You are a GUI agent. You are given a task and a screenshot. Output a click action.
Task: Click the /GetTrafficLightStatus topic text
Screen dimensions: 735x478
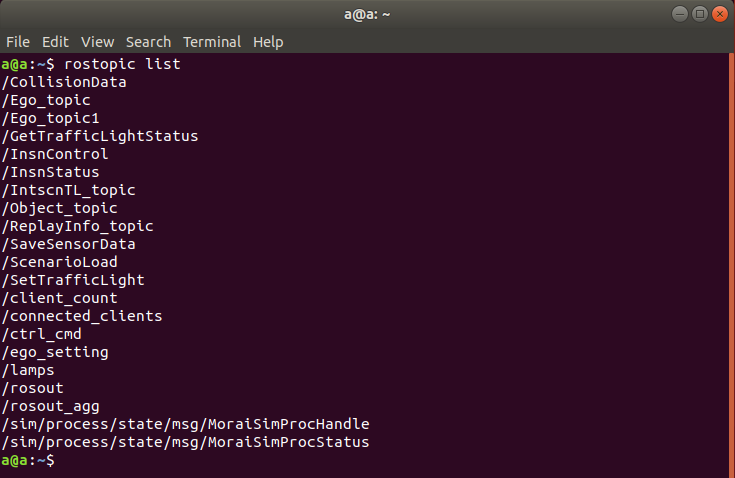pos(100,136)
